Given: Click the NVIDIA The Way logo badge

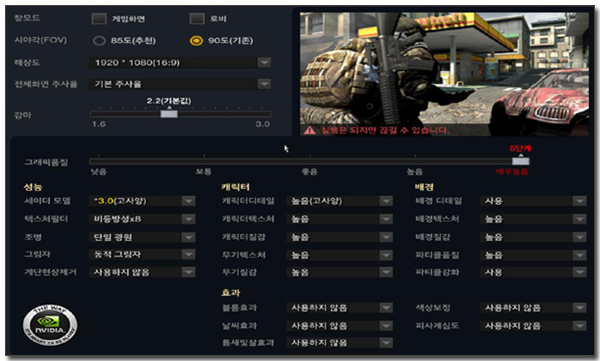Looking at the screenshot, I should (50, 326).
